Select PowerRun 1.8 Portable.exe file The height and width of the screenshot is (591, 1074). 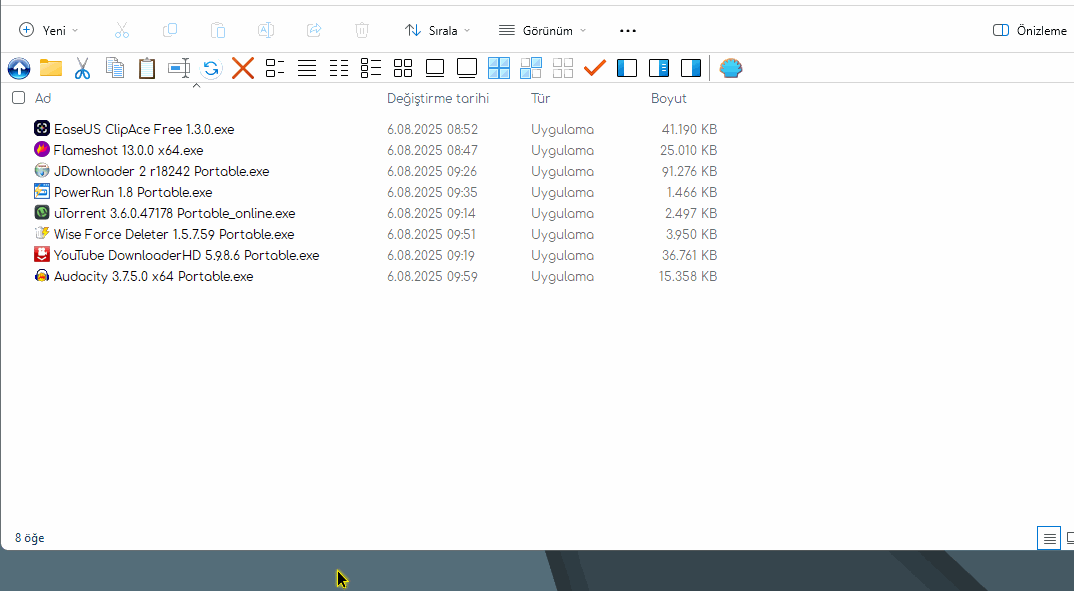[x=133, y=192]
